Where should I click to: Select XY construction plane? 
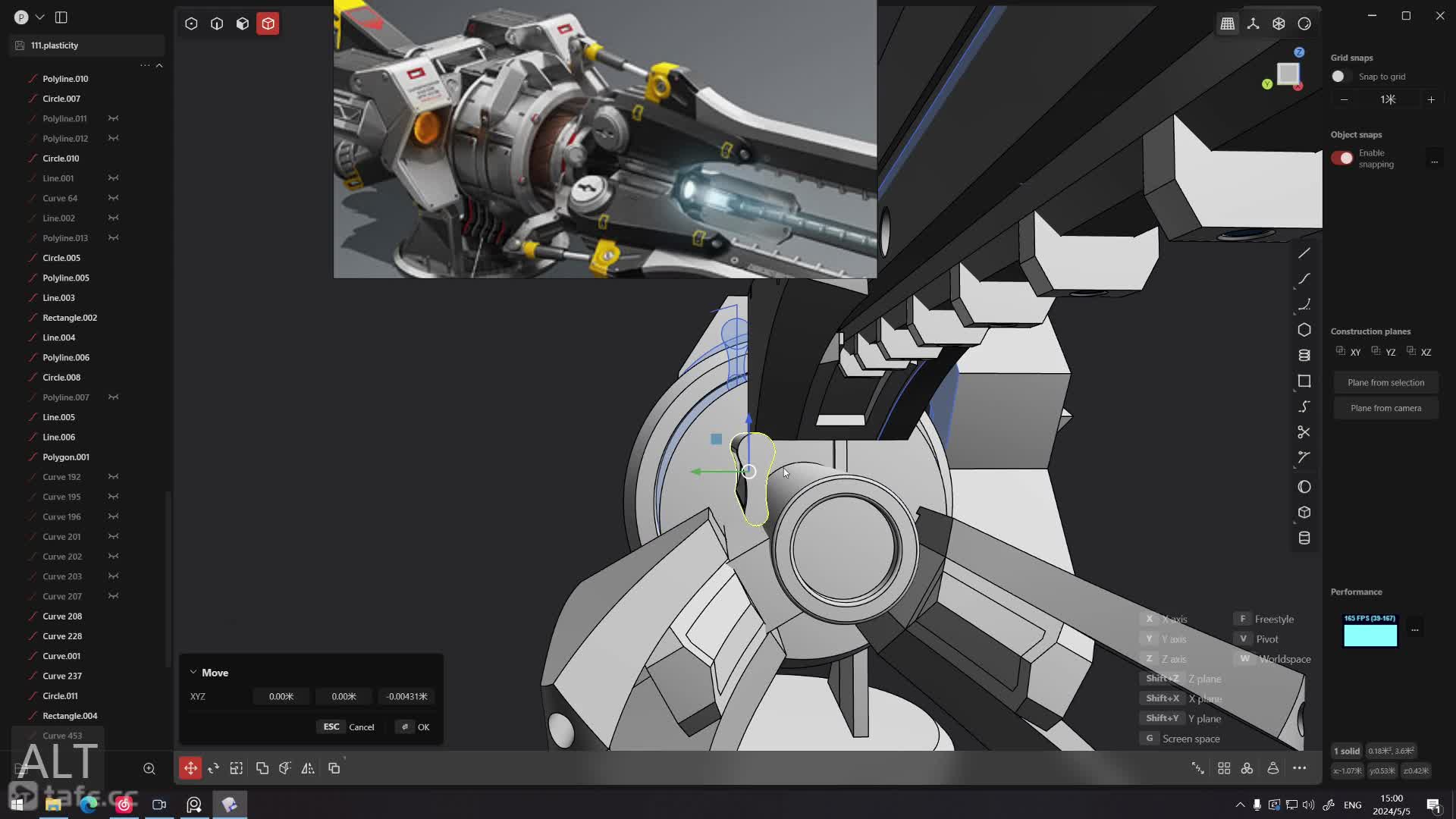pyautogui.click(x=1348, y=352)
